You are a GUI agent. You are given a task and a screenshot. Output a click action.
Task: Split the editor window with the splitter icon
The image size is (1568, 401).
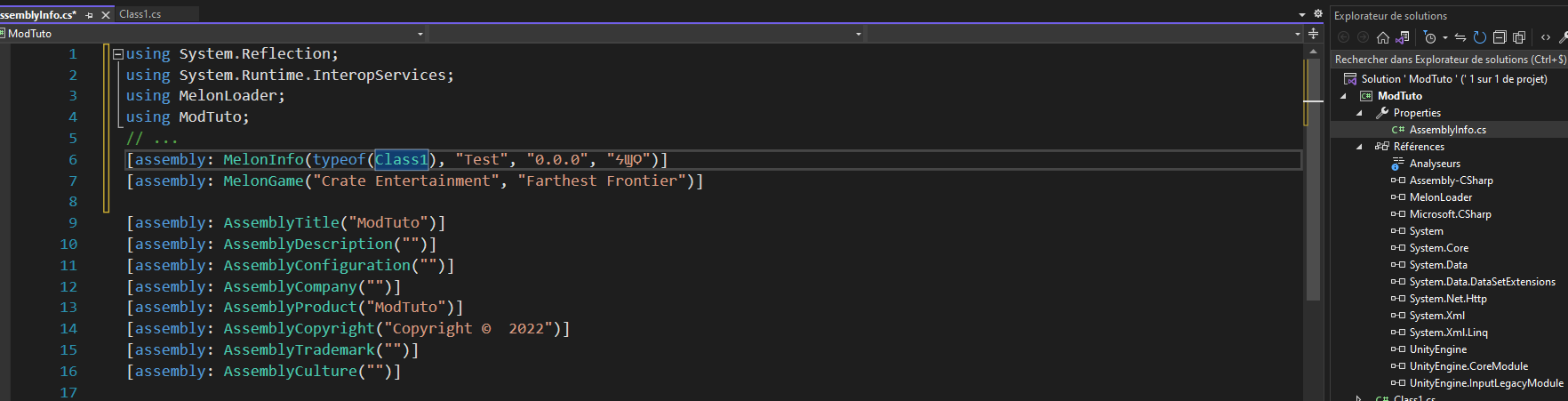(1313, 34)
